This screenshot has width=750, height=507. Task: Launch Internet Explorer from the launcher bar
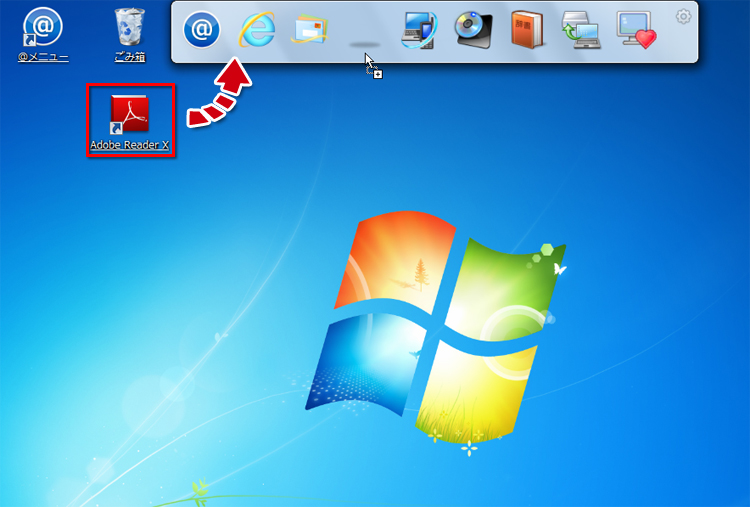(x=257, y=30)
